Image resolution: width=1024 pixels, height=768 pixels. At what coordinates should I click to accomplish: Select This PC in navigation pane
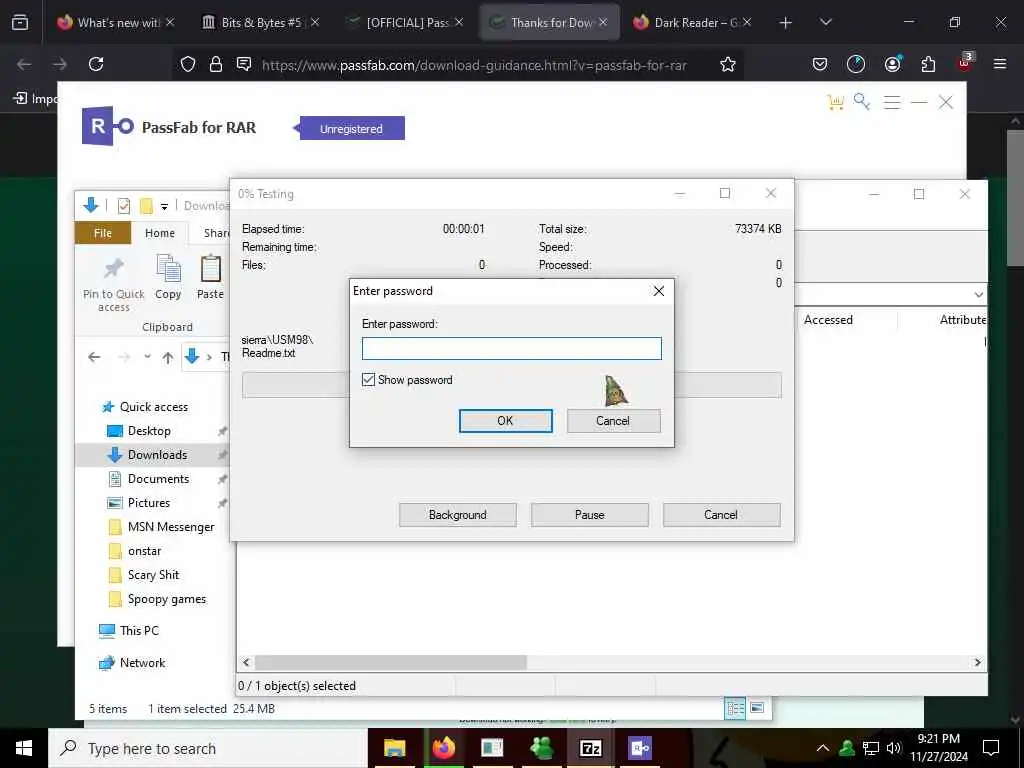[x=129, y=631]
